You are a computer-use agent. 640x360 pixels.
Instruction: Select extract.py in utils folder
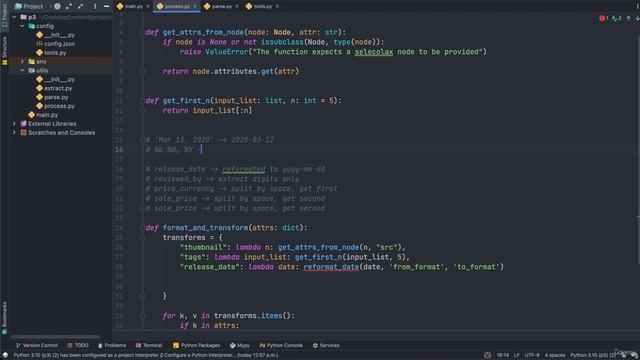tap(54, 88)
